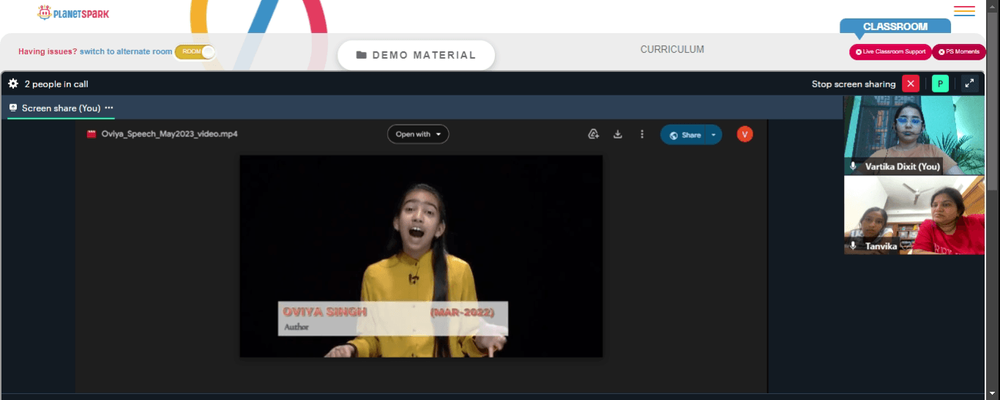
Task: Enter fullscreen with the expand arrows icon
Action: tap(969, 84)
